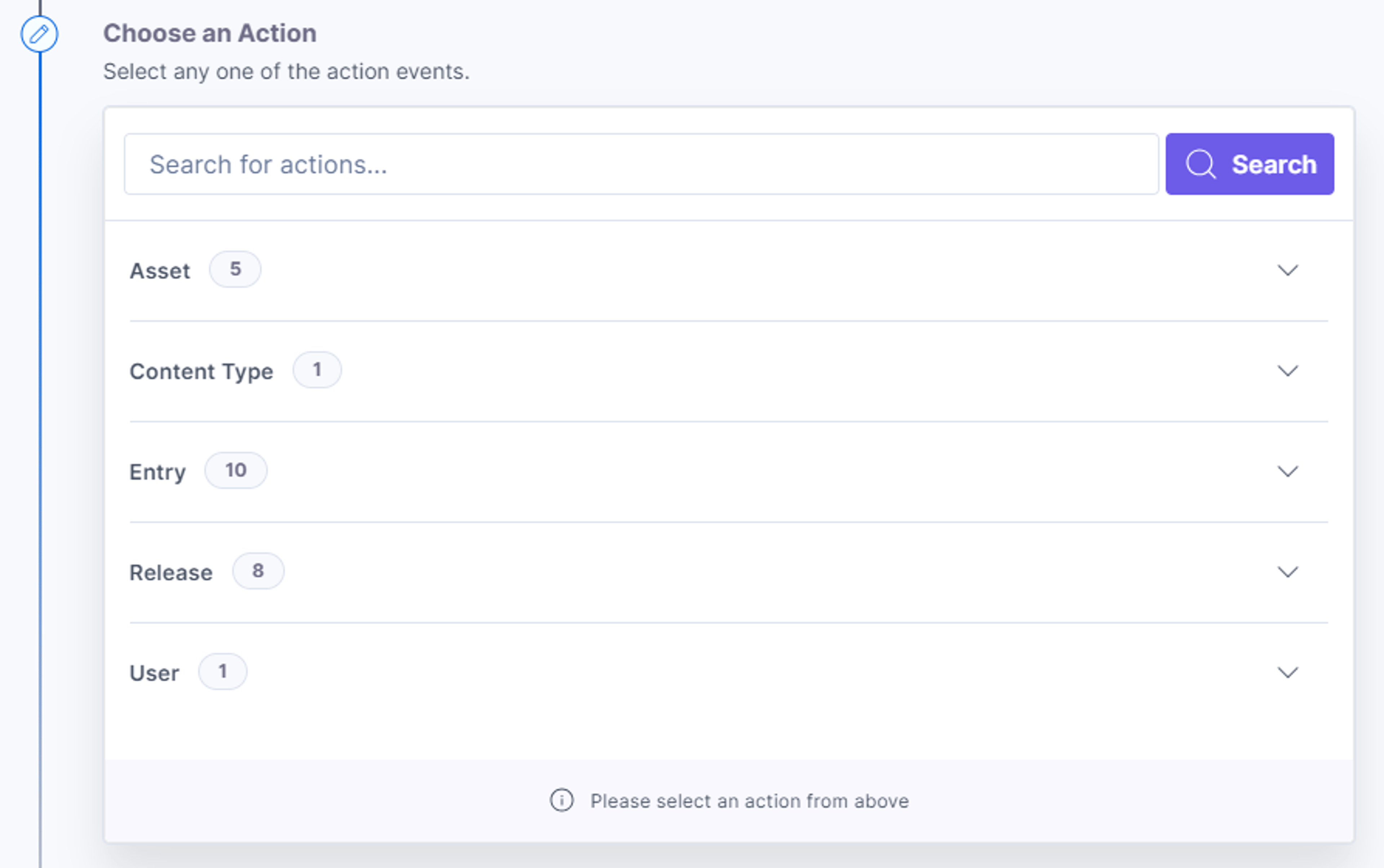Expand the User category chevron
Viewport: 1384px width, 868px height.
point(1287,672)
